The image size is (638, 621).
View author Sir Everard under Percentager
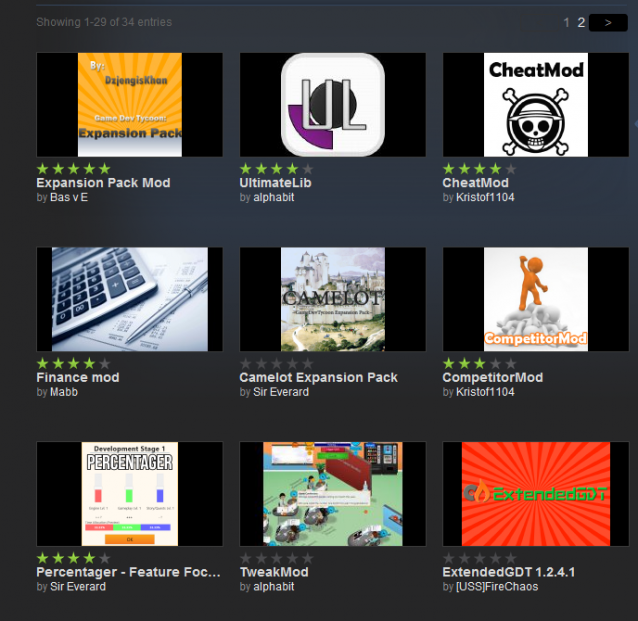click(x=78, y=586)
